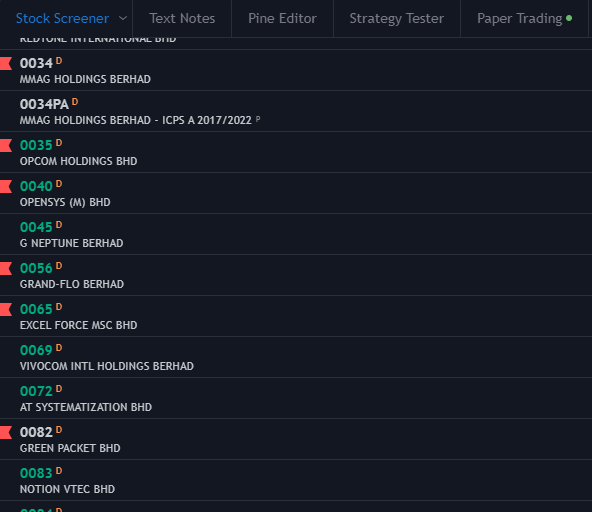The image size is (592, 512).
Task: Click 0069 VIVOCOM INTL HOLDINGS symbol
Action: pos(36,350)
